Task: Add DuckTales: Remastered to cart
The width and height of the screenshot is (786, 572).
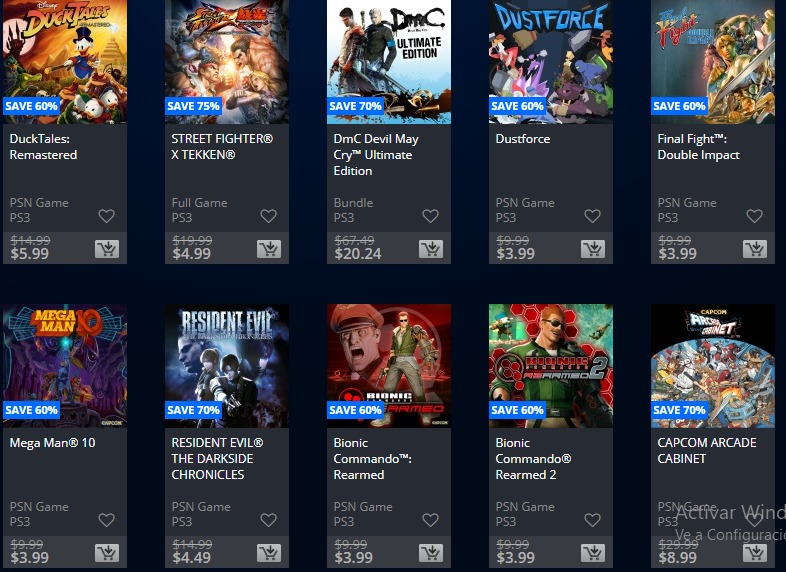Action: [x=107, y=249]
